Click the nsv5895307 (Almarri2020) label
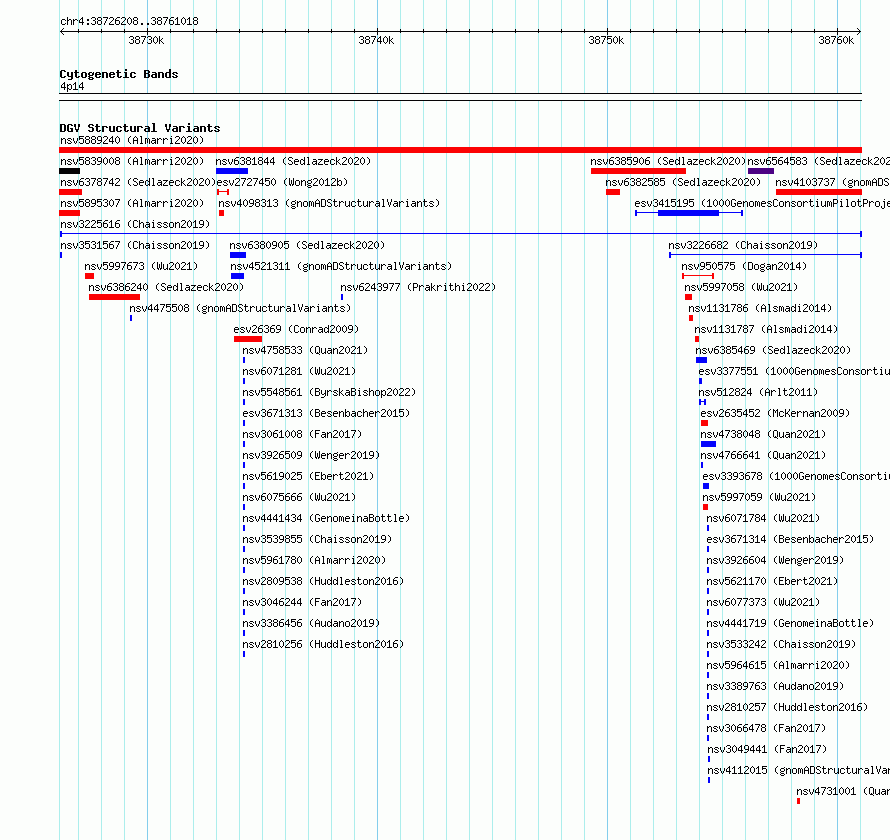 pos(132,203)
